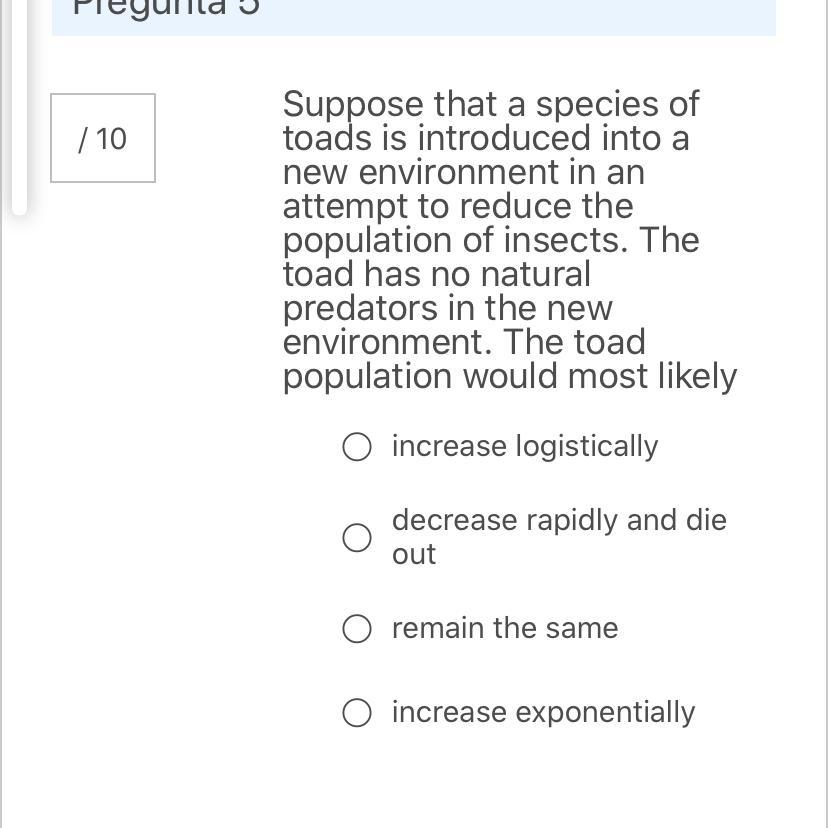The height and width of the screenshot is (828, 828).
Task: Click the 'decrease rapidly and die' label text
Action: 559,520
